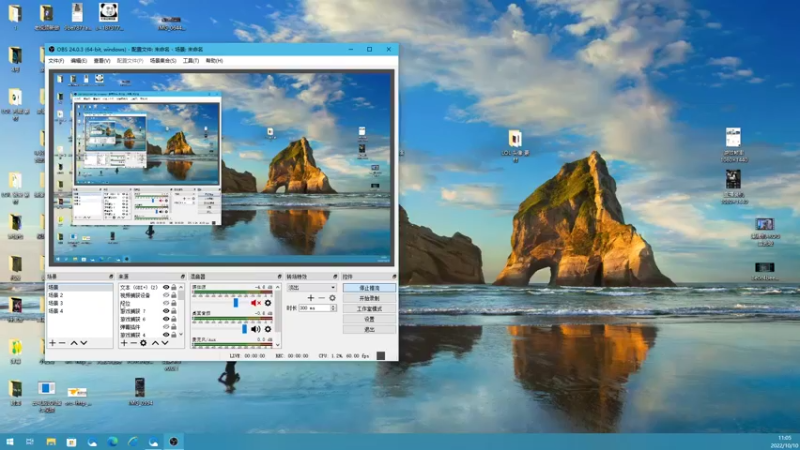Open the 查看(V) menu

click(102, 61)
